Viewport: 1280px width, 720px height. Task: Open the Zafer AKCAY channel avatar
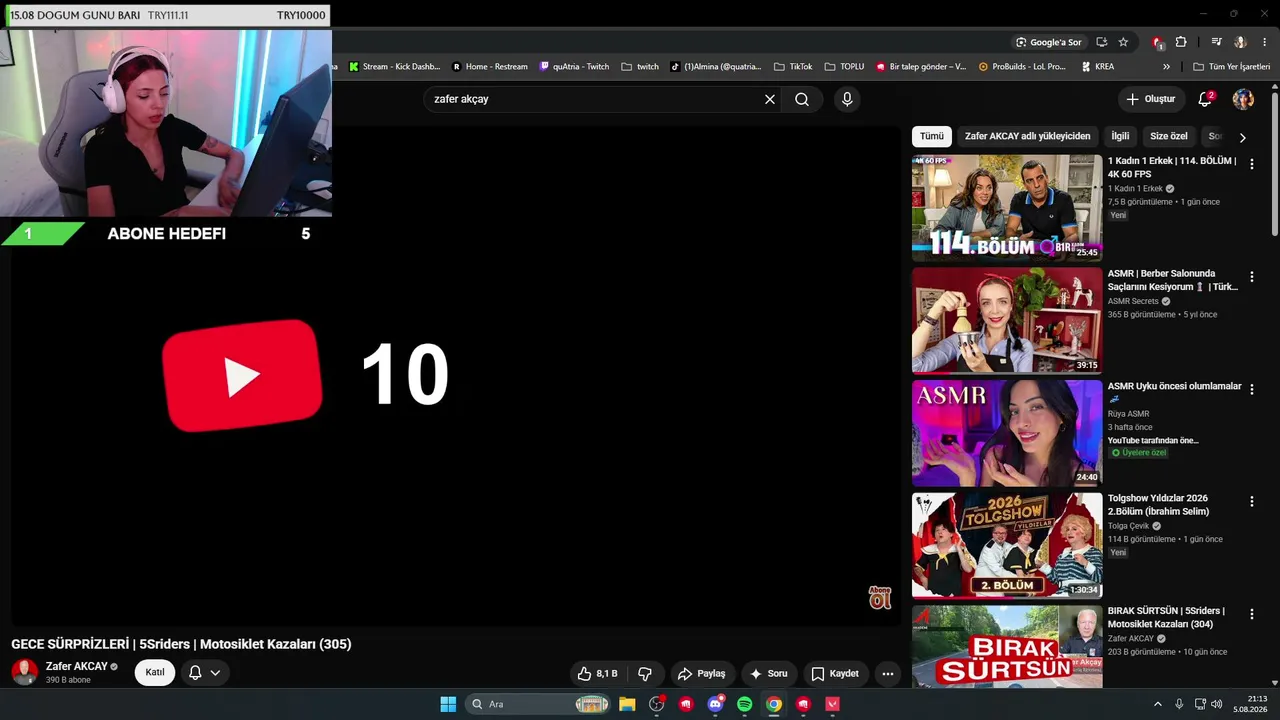click(x=25, y=672)
